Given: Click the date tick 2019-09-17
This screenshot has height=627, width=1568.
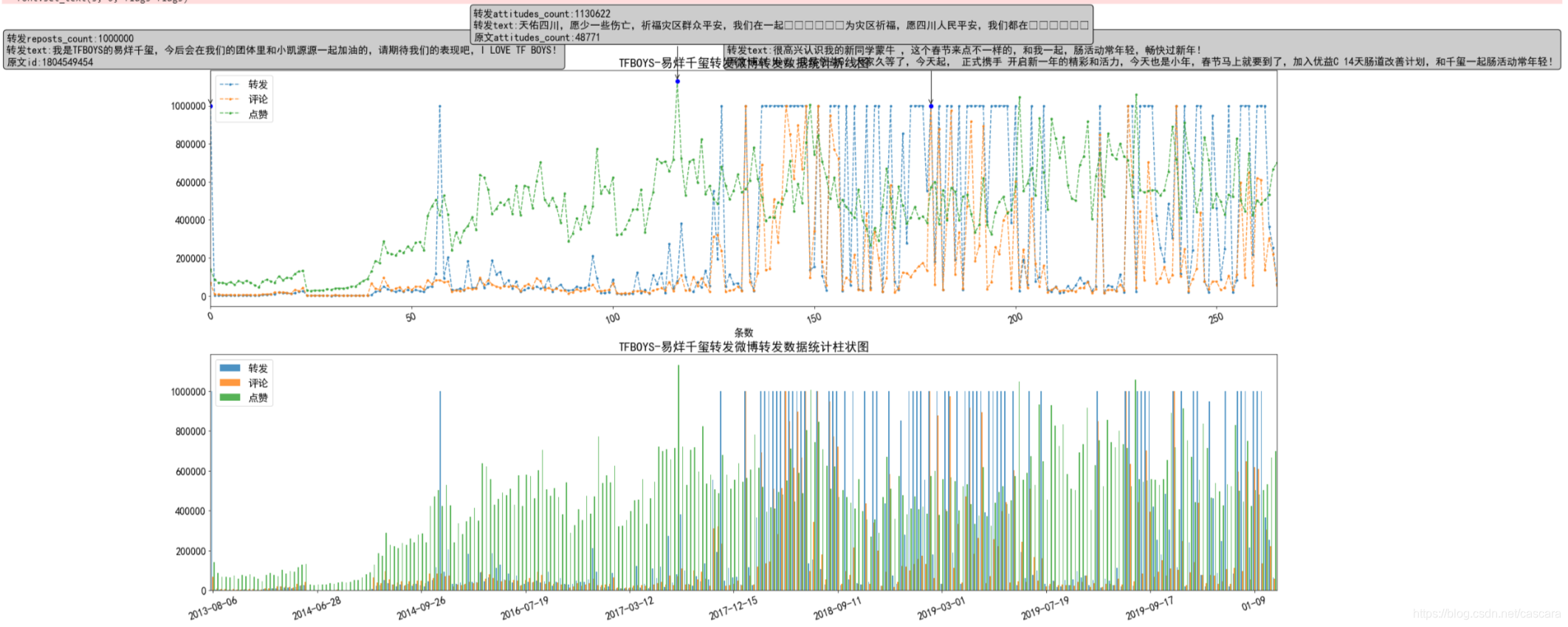Looking at the screenshot, I should pos(1149,609).
